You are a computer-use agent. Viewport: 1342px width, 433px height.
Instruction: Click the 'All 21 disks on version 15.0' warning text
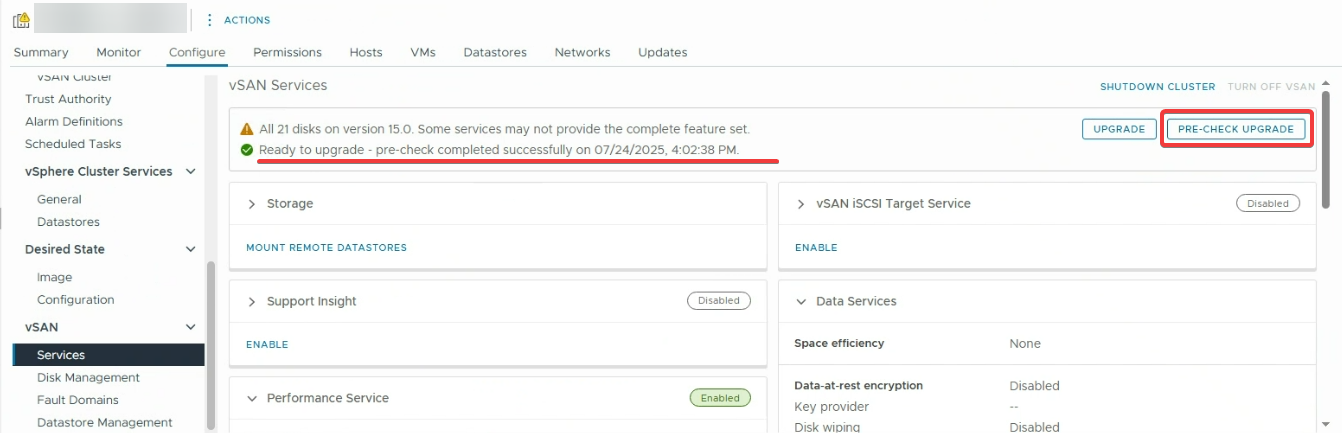504,130
